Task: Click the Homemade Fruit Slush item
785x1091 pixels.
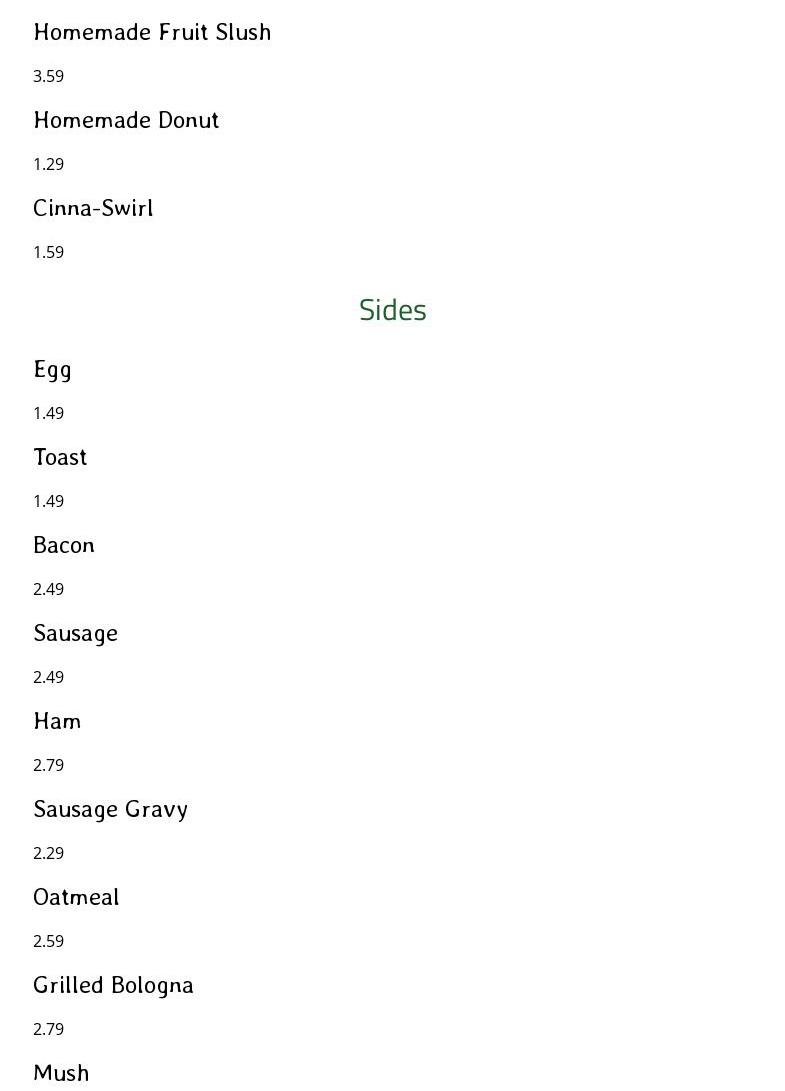Action: coord(152,32)
